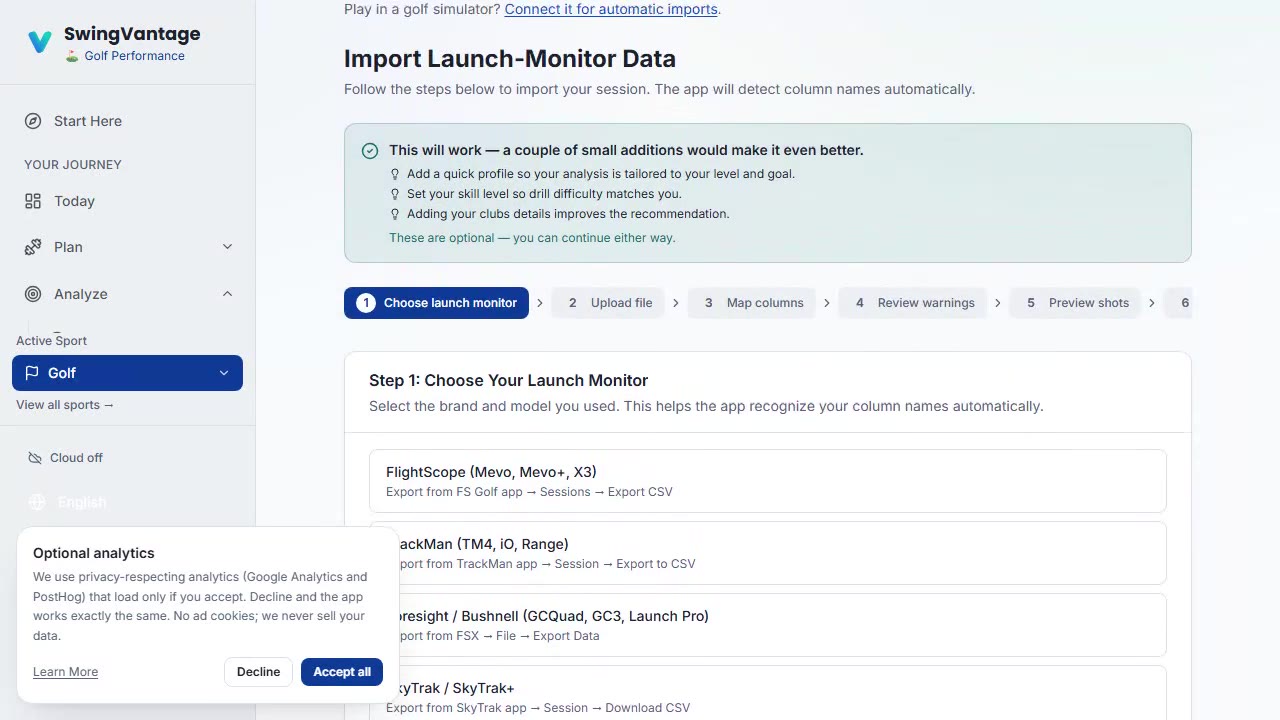Toggle the Cloud off sync status
The width and height of the screenshot is (1280, 720).
click(x=65, y=458)
